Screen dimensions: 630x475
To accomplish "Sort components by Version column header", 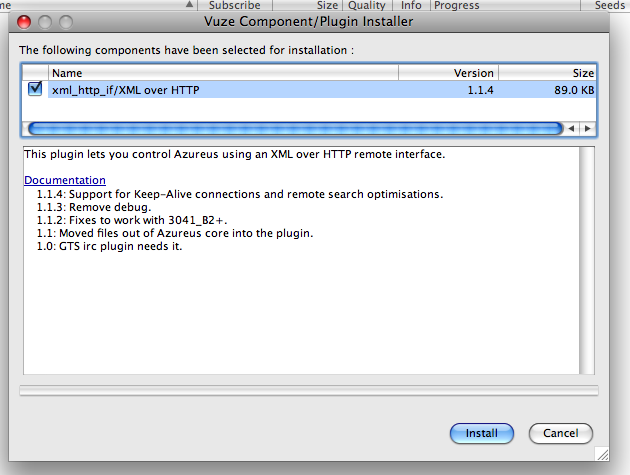I will click(x=448, y=73).
